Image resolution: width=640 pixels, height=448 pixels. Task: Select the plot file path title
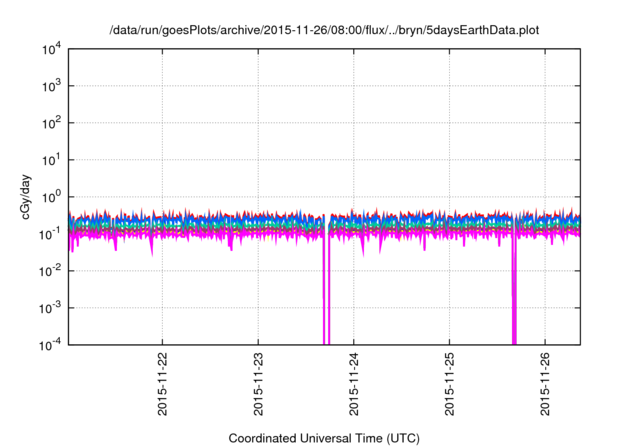(324, 30)
